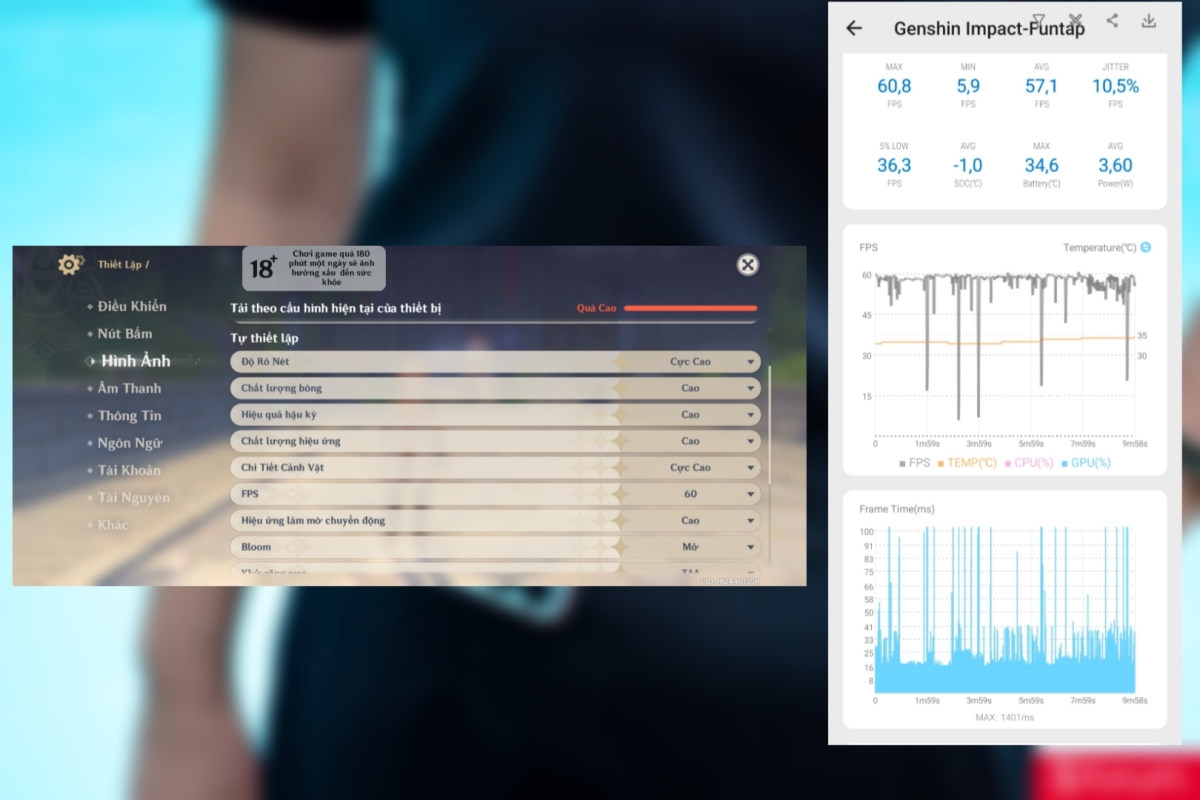Share the Genshin Impact-Funtap report

click(1112, 20)
